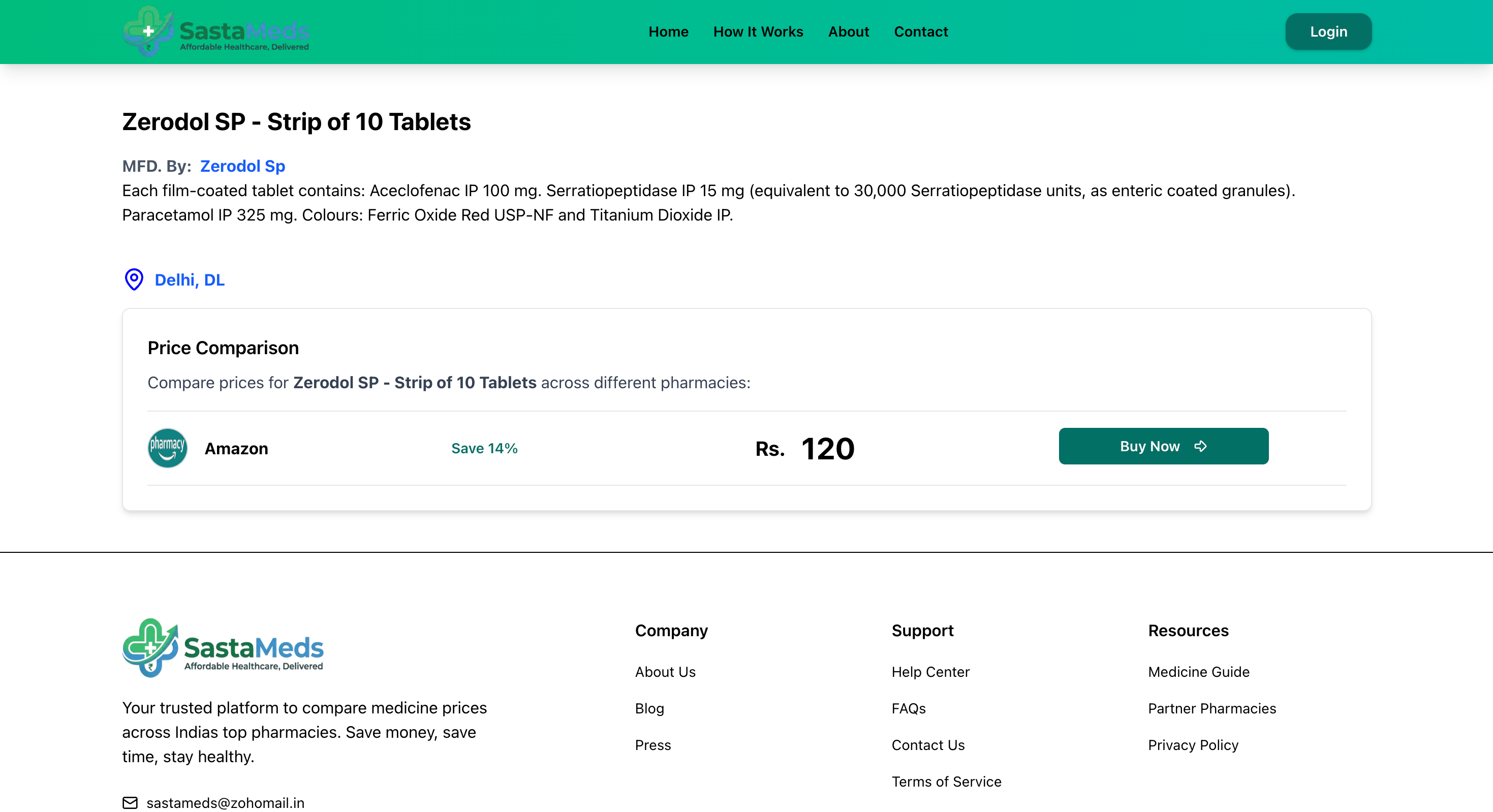
Task: Click the Company footer heading
Action: pyautogui.click(x=672, y=631)
